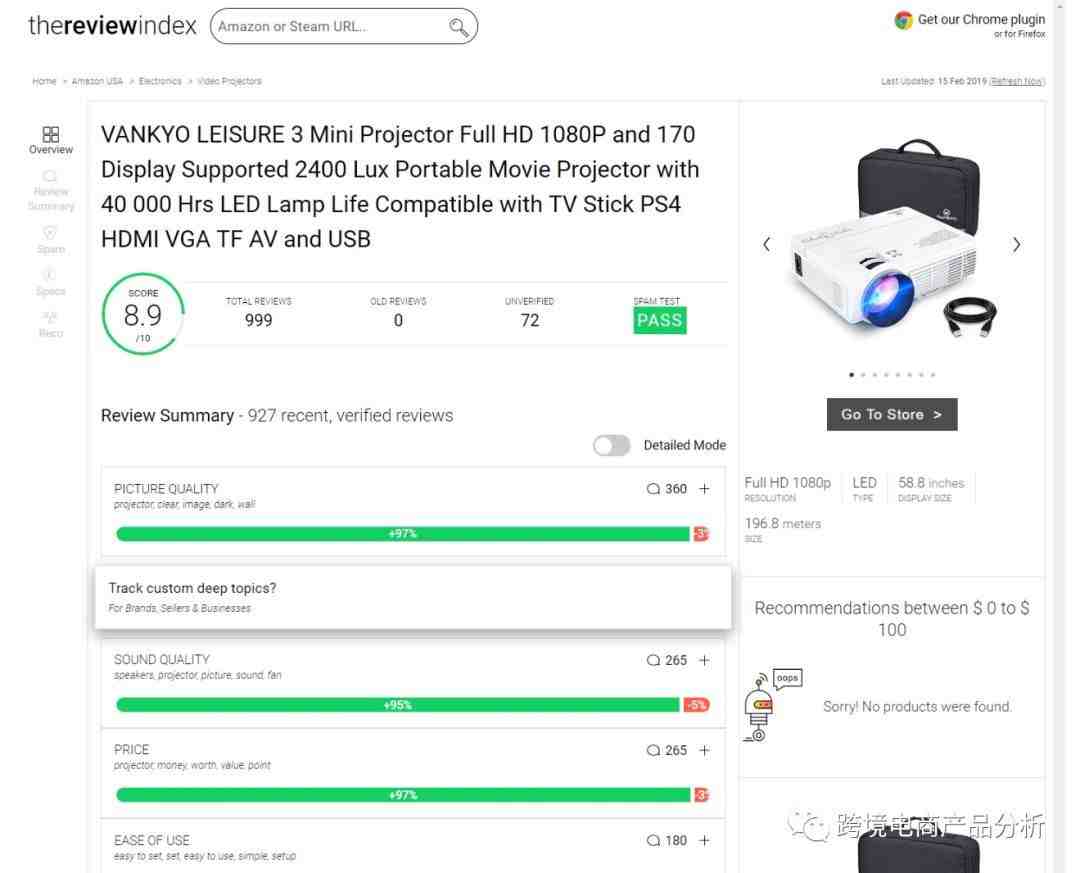This screenshot has width=1080, height=873.
Task: Expand Picture Quality with plus sign
Action: click(704, 489)
